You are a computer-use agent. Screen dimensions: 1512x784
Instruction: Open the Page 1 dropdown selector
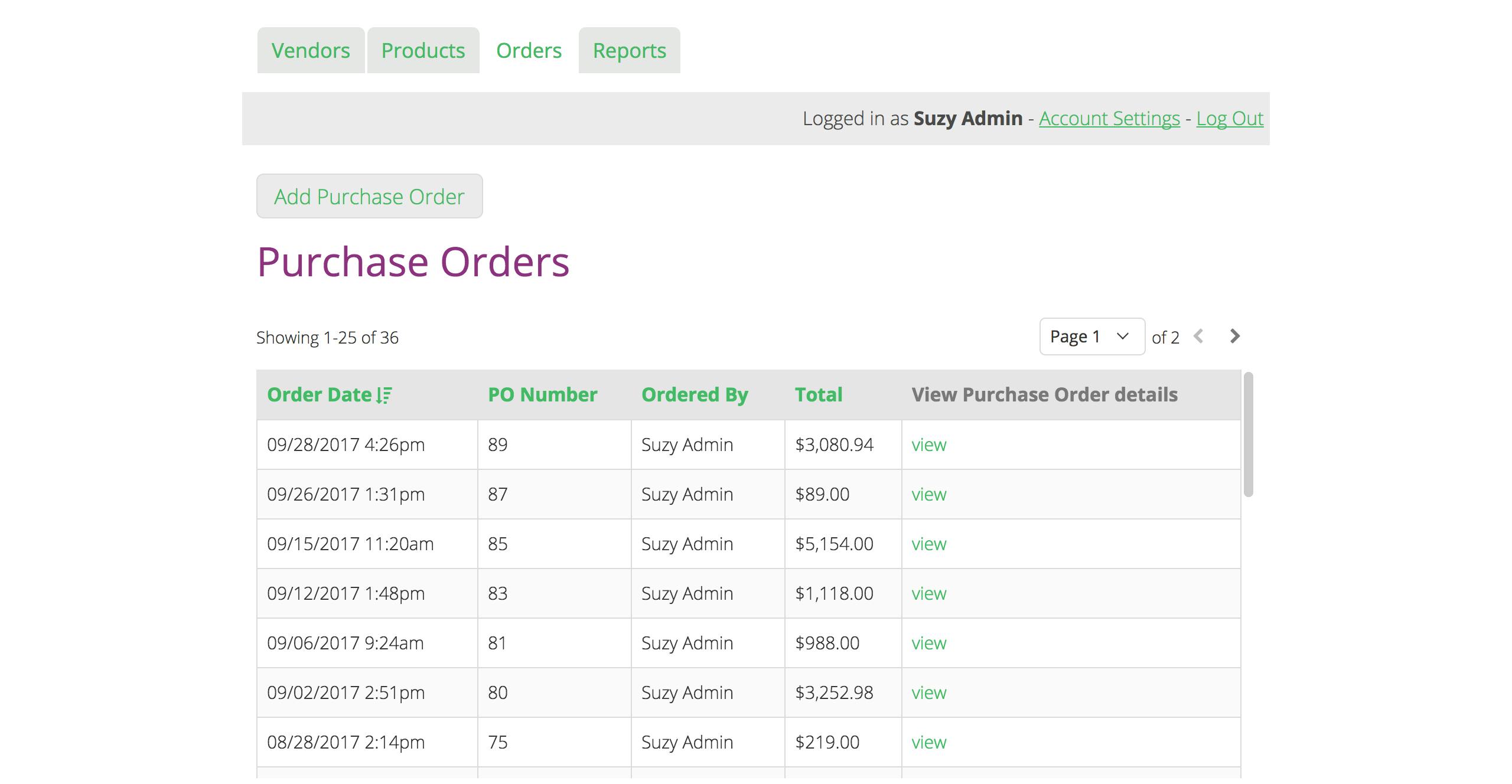[1091, 337]
